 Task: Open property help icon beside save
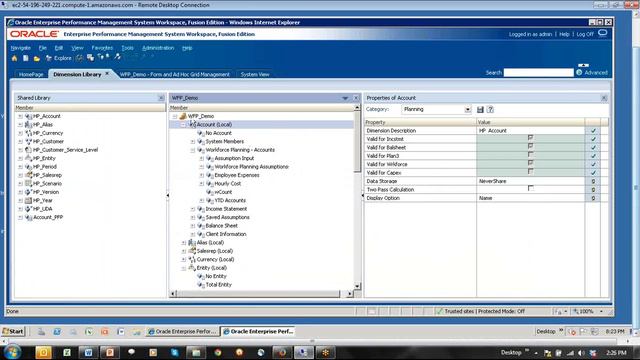pyautogui.click(x=490, y=109)
